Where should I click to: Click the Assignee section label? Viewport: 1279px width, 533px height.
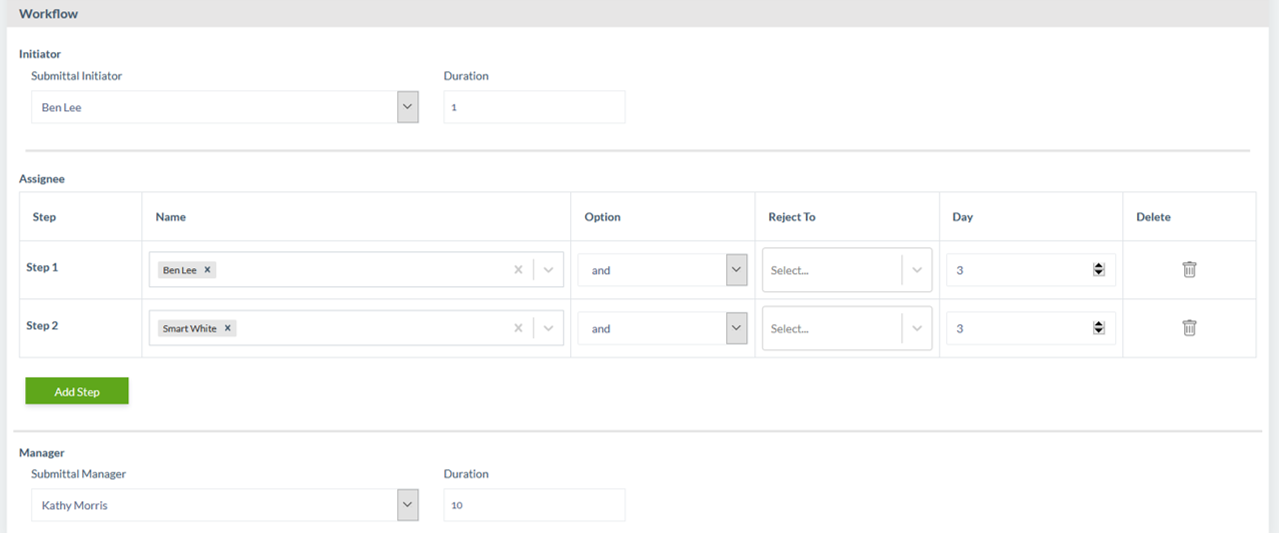pos(42,179)
